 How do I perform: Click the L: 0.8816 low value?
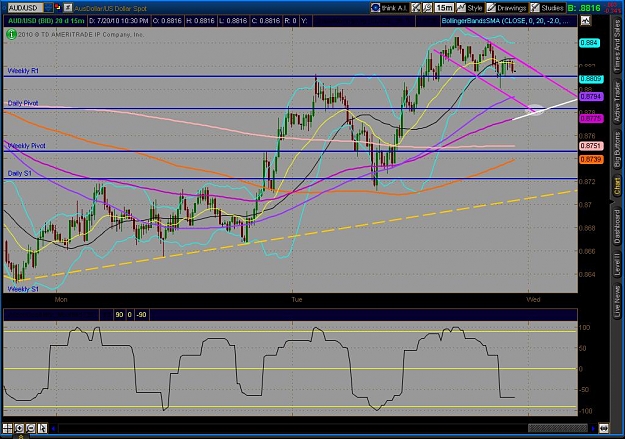[x=233, y=21]
